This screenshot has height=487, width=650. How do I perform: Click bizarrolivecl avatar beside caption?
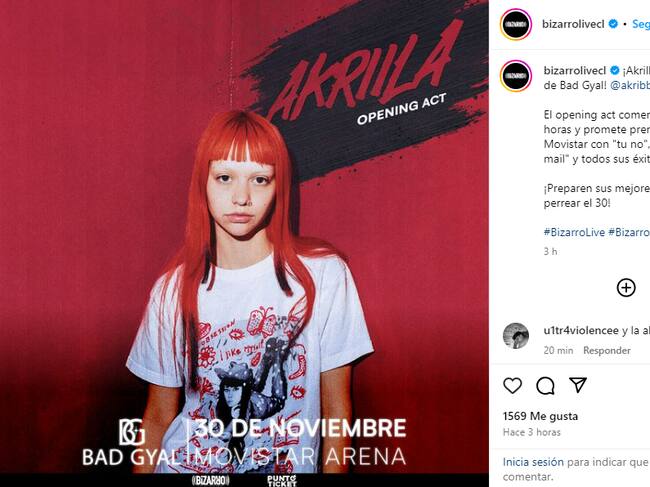[516, 76]
